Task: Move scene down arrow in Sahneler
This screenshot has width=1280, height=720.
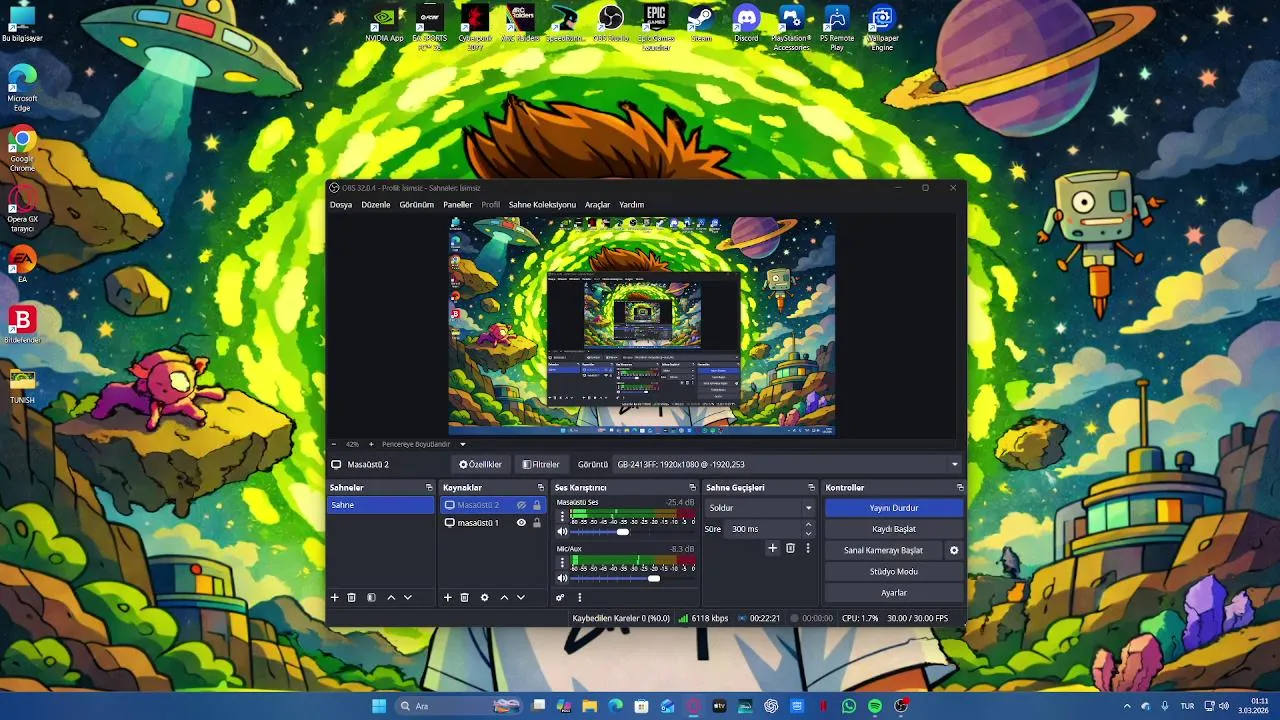Action: click(x=407, y=597)
